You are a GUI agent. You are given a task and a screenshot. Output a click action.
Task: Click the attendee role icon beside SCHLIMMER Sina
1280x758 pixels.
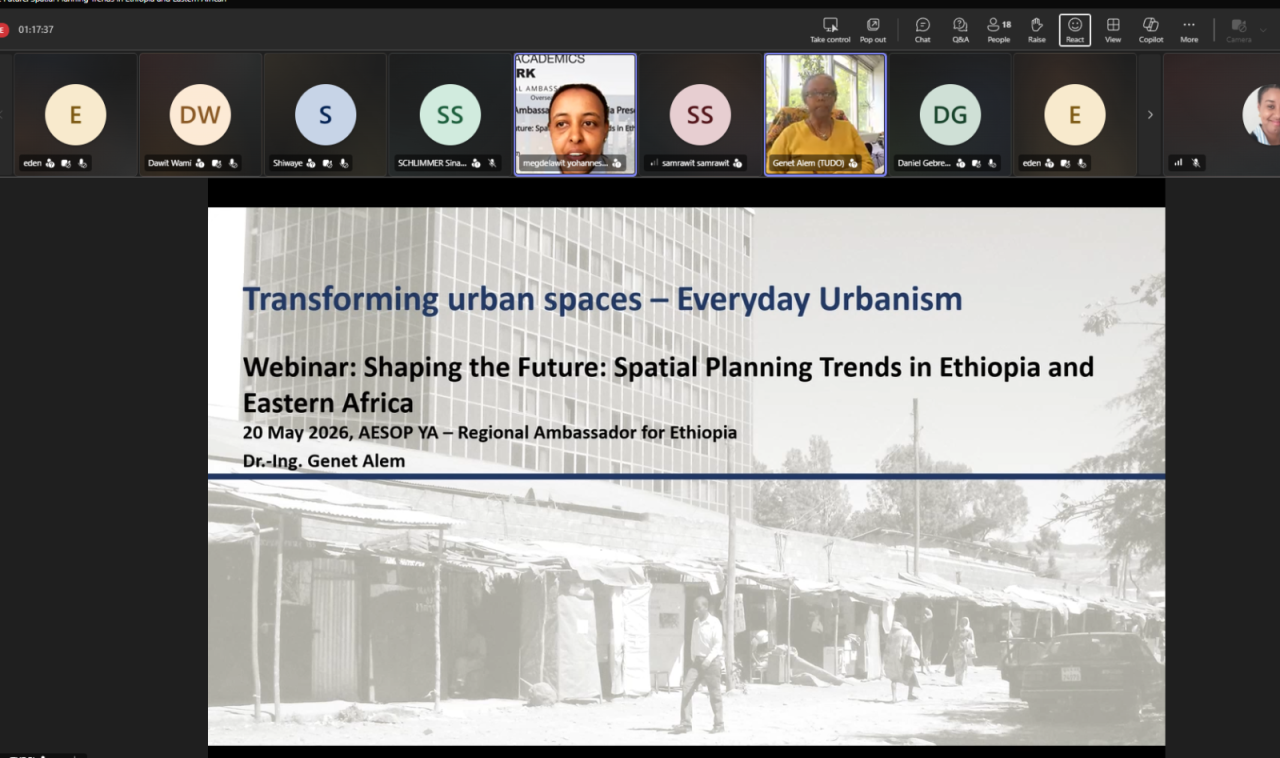coord(475,163)
